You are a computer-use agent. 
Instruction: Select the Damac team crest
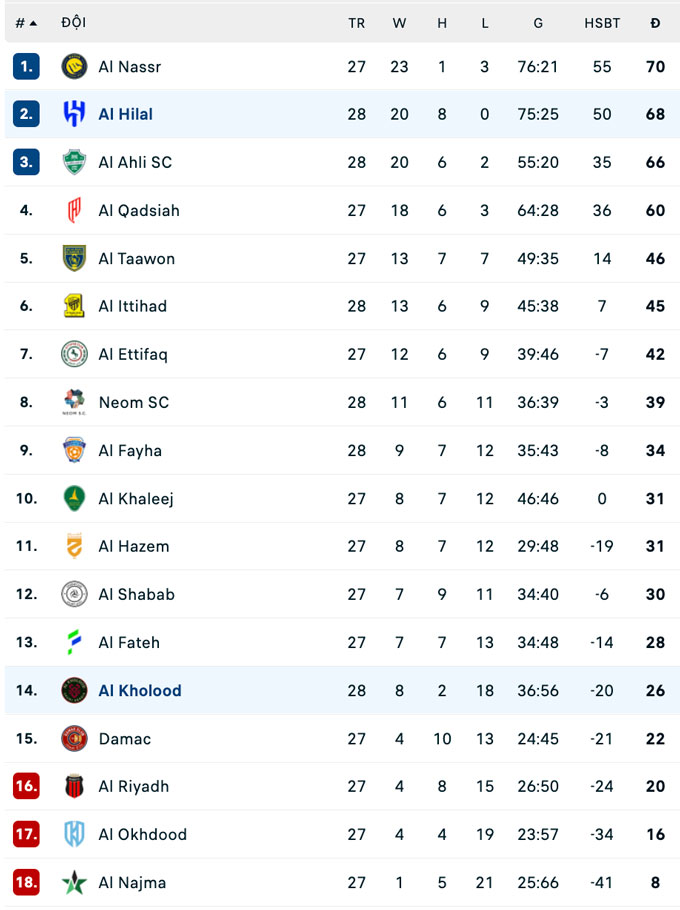click(x=75, y=738)
